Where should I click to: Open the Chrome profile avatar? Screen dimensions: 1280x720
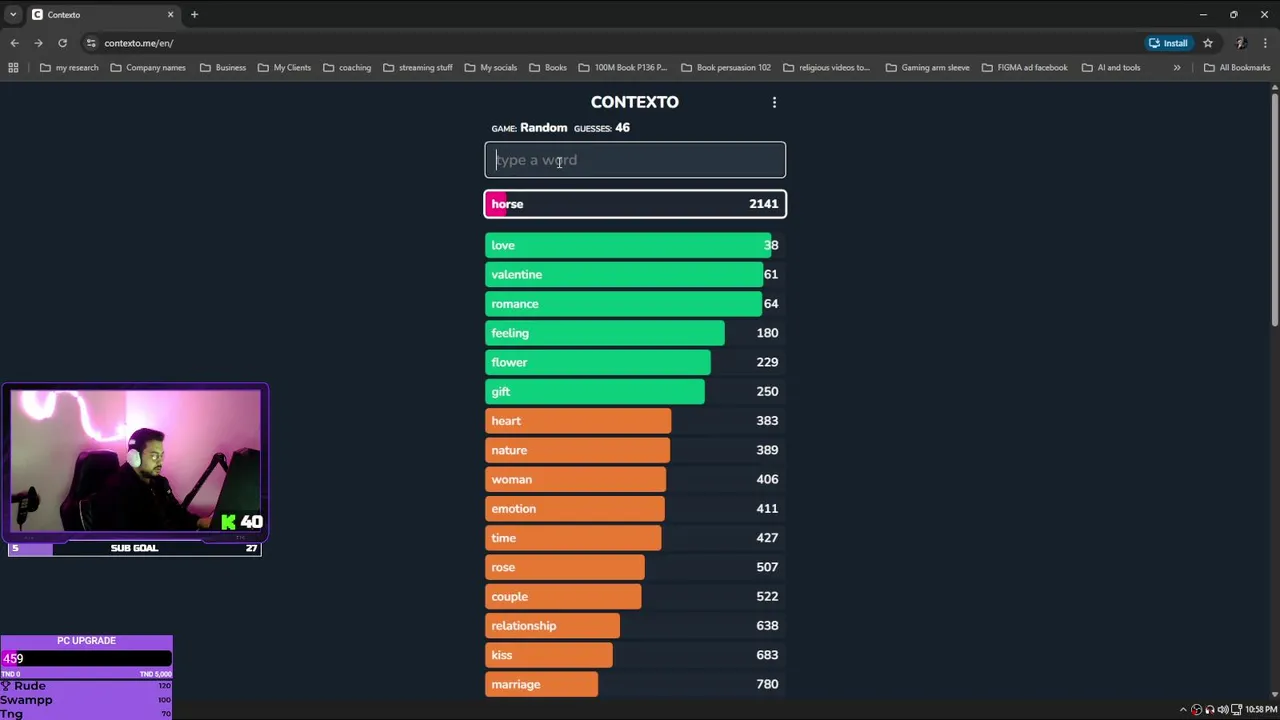coord(1240,43)
